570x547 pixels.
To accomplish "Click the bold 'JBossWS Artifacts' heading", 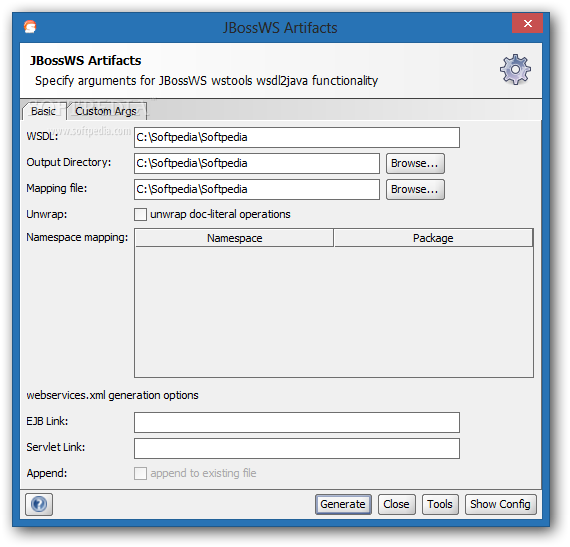I will (85, 61).
